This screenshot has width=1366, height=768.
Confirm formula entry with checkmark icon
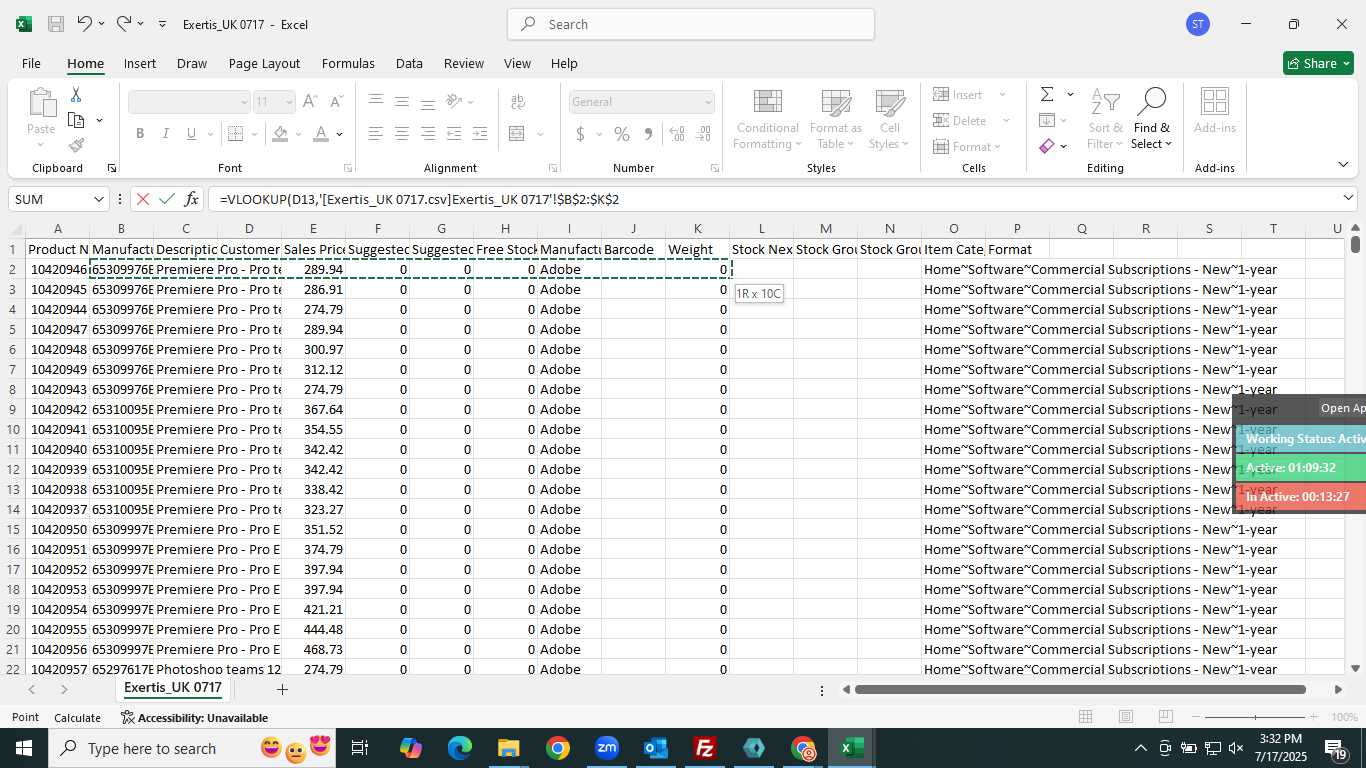[x=167, y=199]
